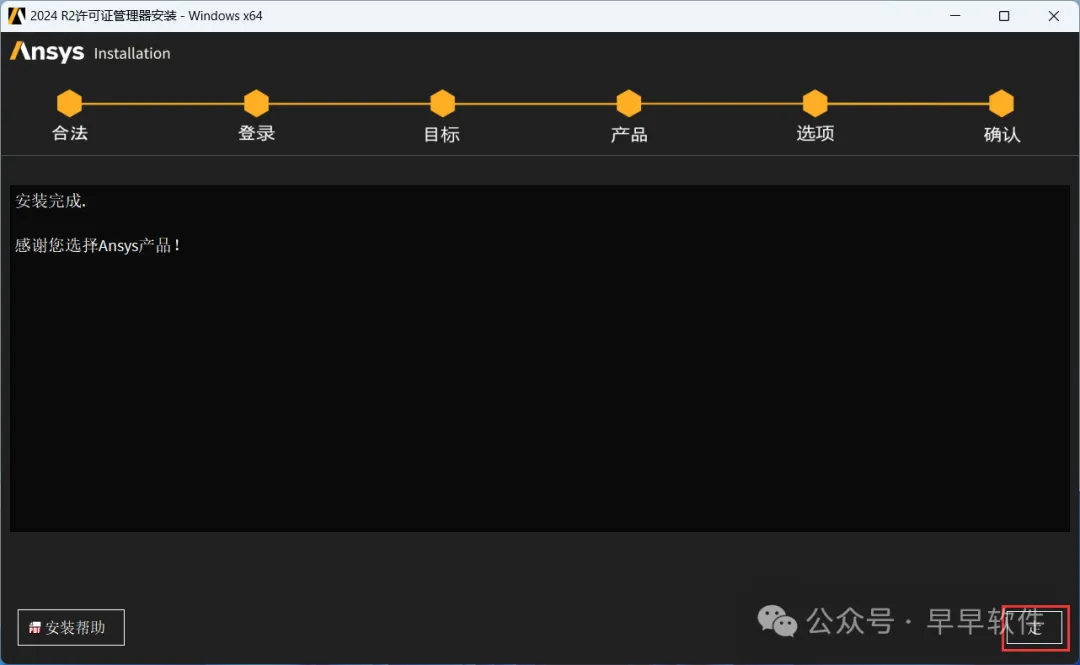Close the license manager installer window

pos(1054,15)
